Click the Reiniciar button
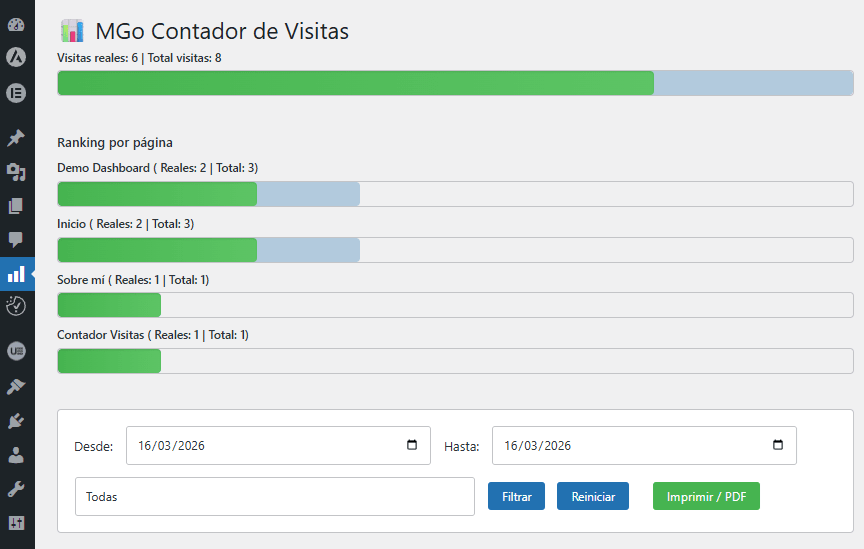 [x=592, y=496]
